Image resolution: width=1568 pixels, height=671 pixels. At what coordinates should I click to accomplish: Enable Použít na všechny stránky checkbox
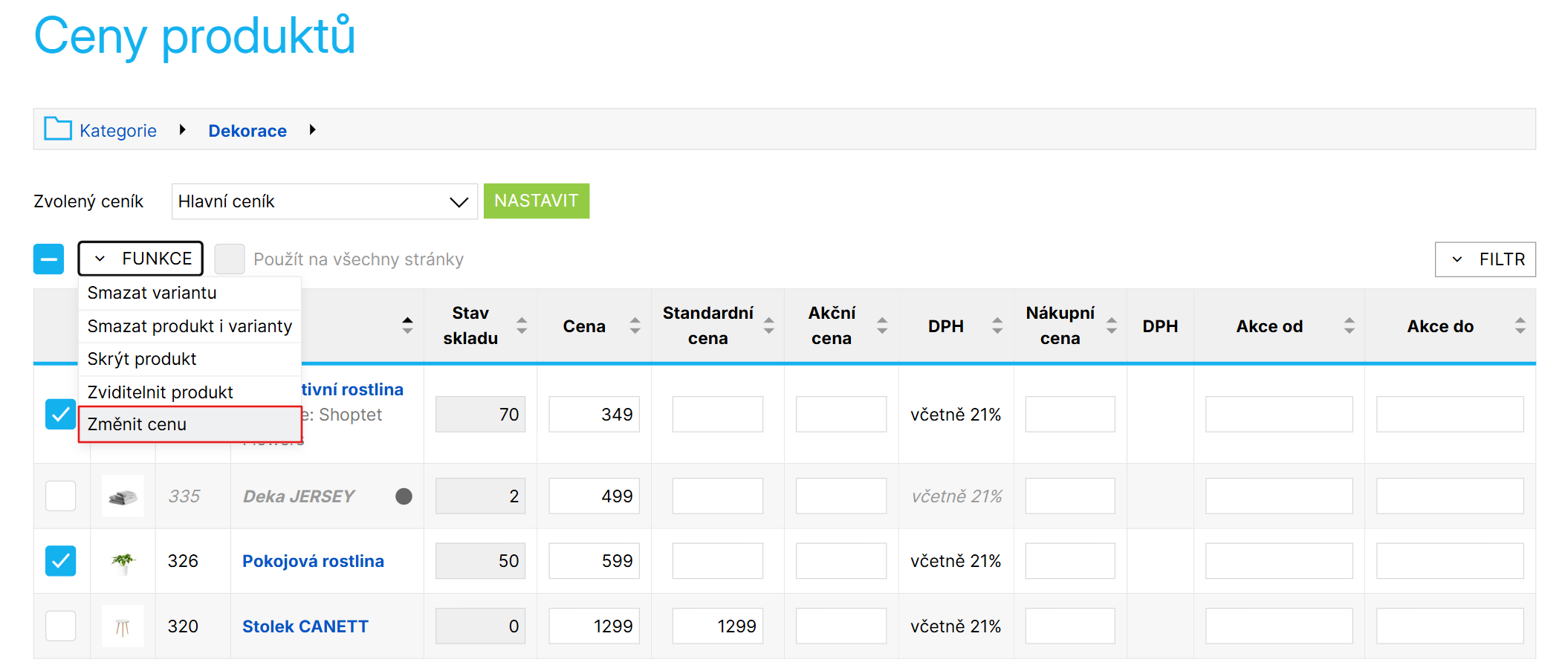coord(230,259)
